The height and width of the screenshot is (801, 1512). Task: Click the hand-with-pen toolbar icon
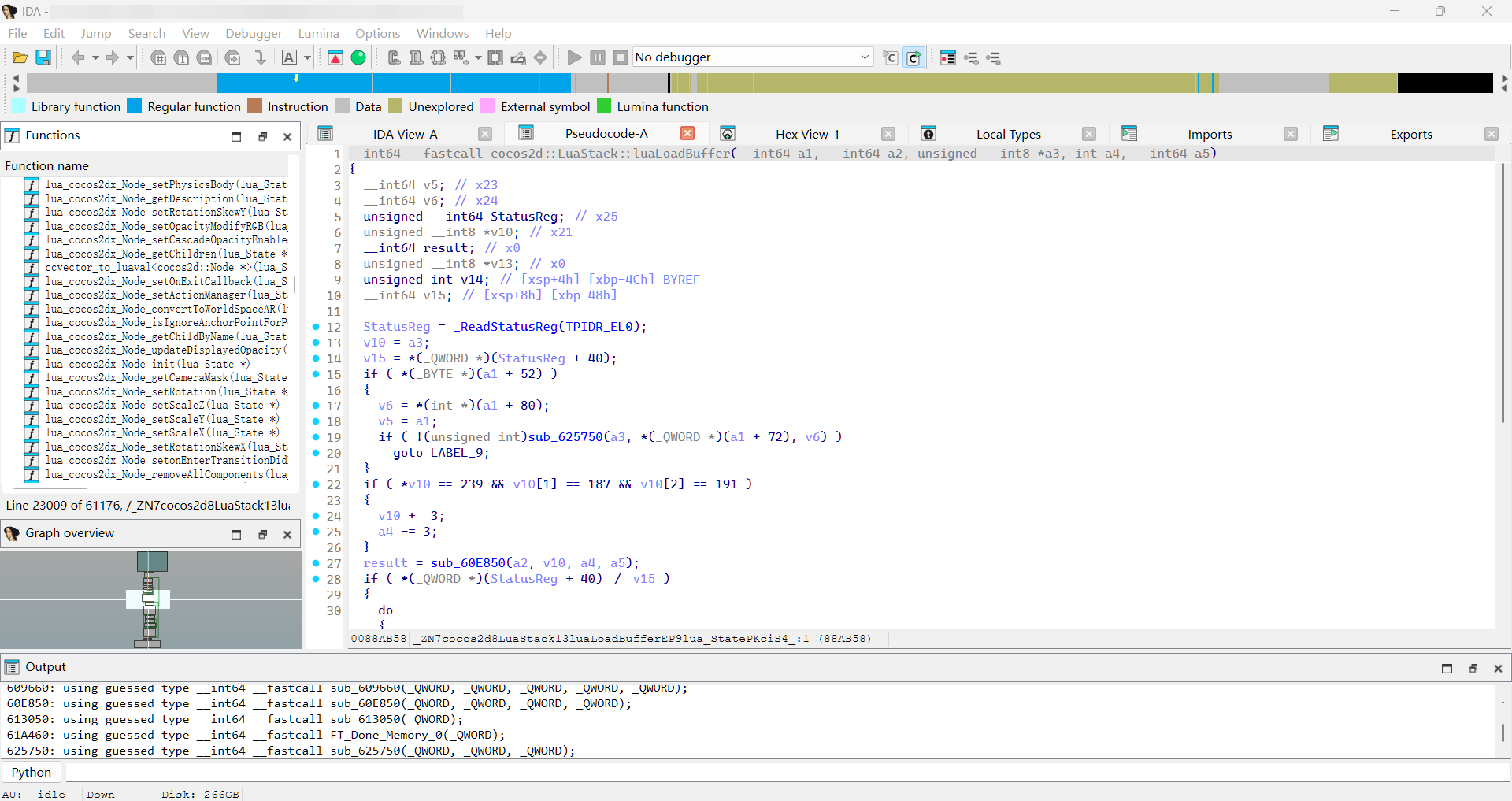click(x=518, y=57)
